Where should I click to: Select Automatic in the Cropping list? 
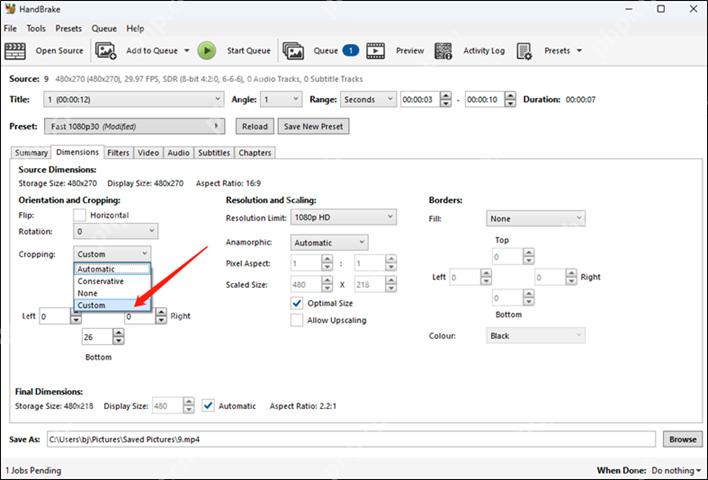112,269
